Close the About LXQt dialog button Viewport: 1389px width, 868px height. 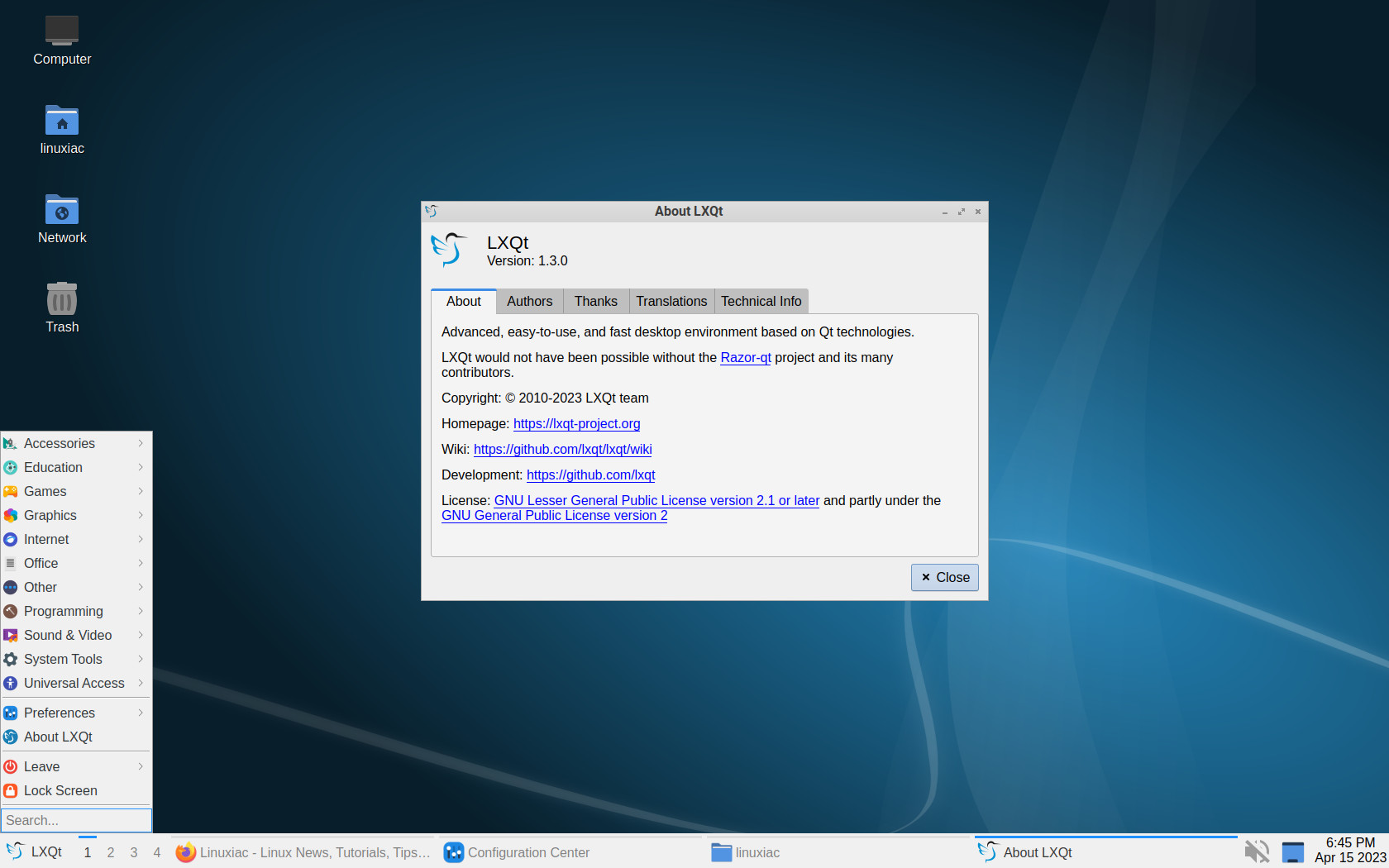pyautogui.click(x=945, y=578)
